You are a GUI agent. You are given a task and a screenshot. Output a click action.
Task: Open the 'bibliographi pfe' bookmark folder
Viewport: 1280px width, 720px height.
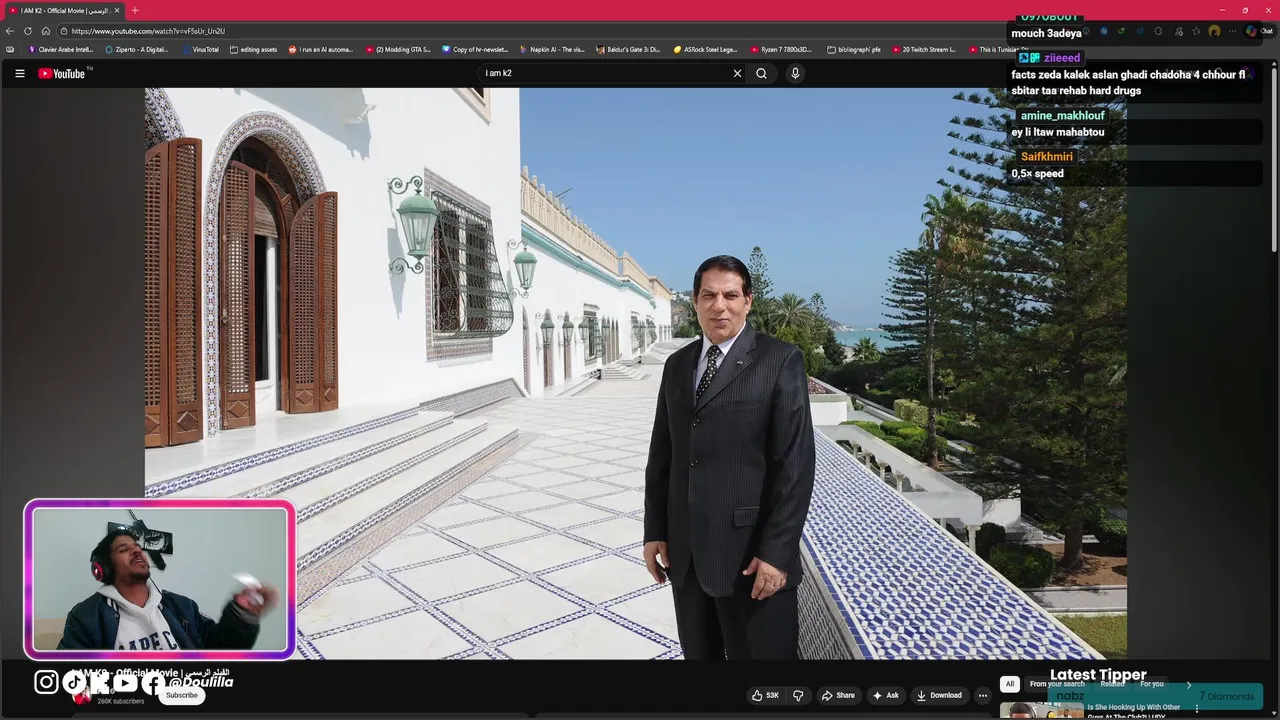click(855, 49)
